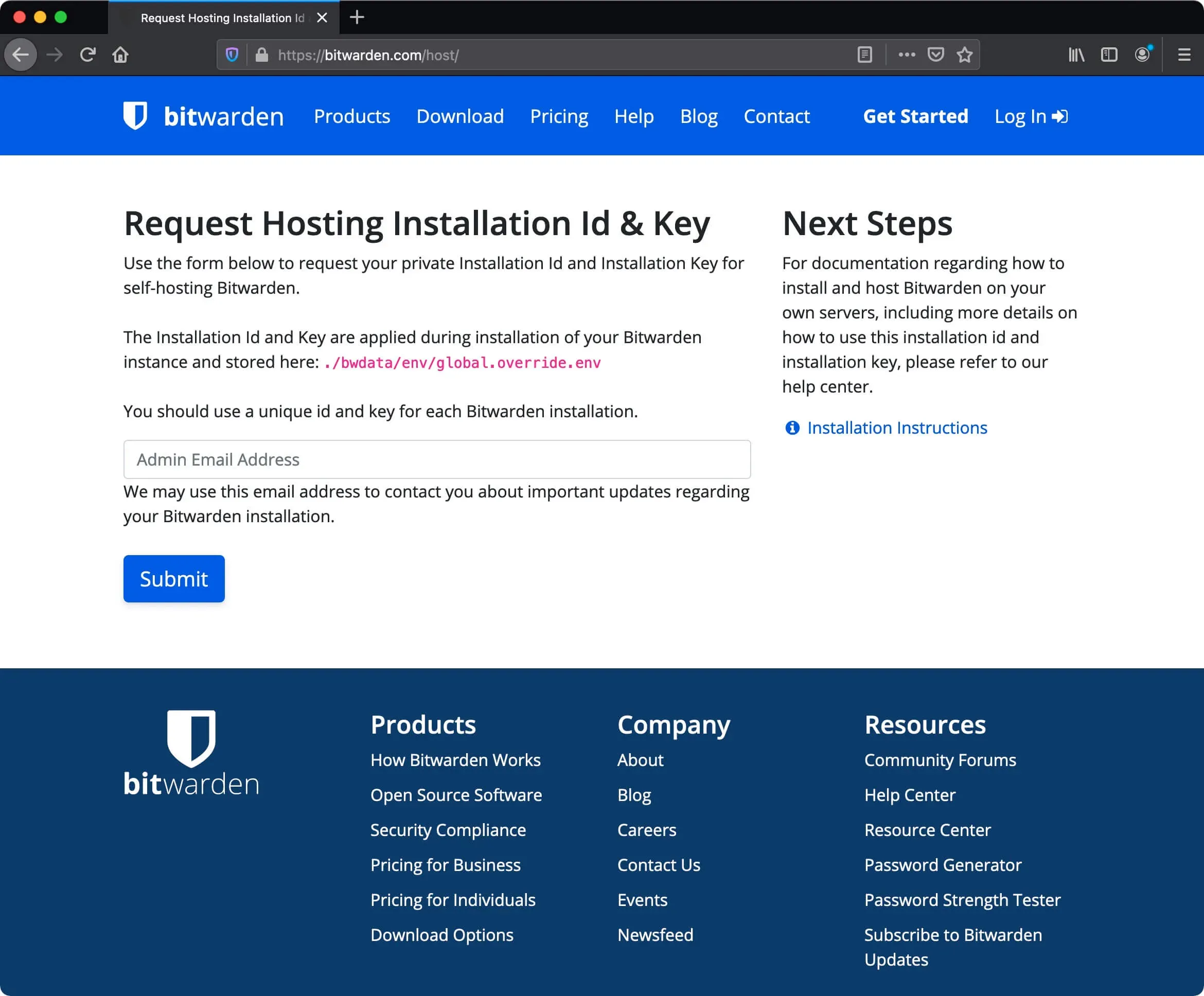The width and height of the screenshot is (1204, 996).
Task: Bookmark this page with the star icon
Action: (965, 55)
